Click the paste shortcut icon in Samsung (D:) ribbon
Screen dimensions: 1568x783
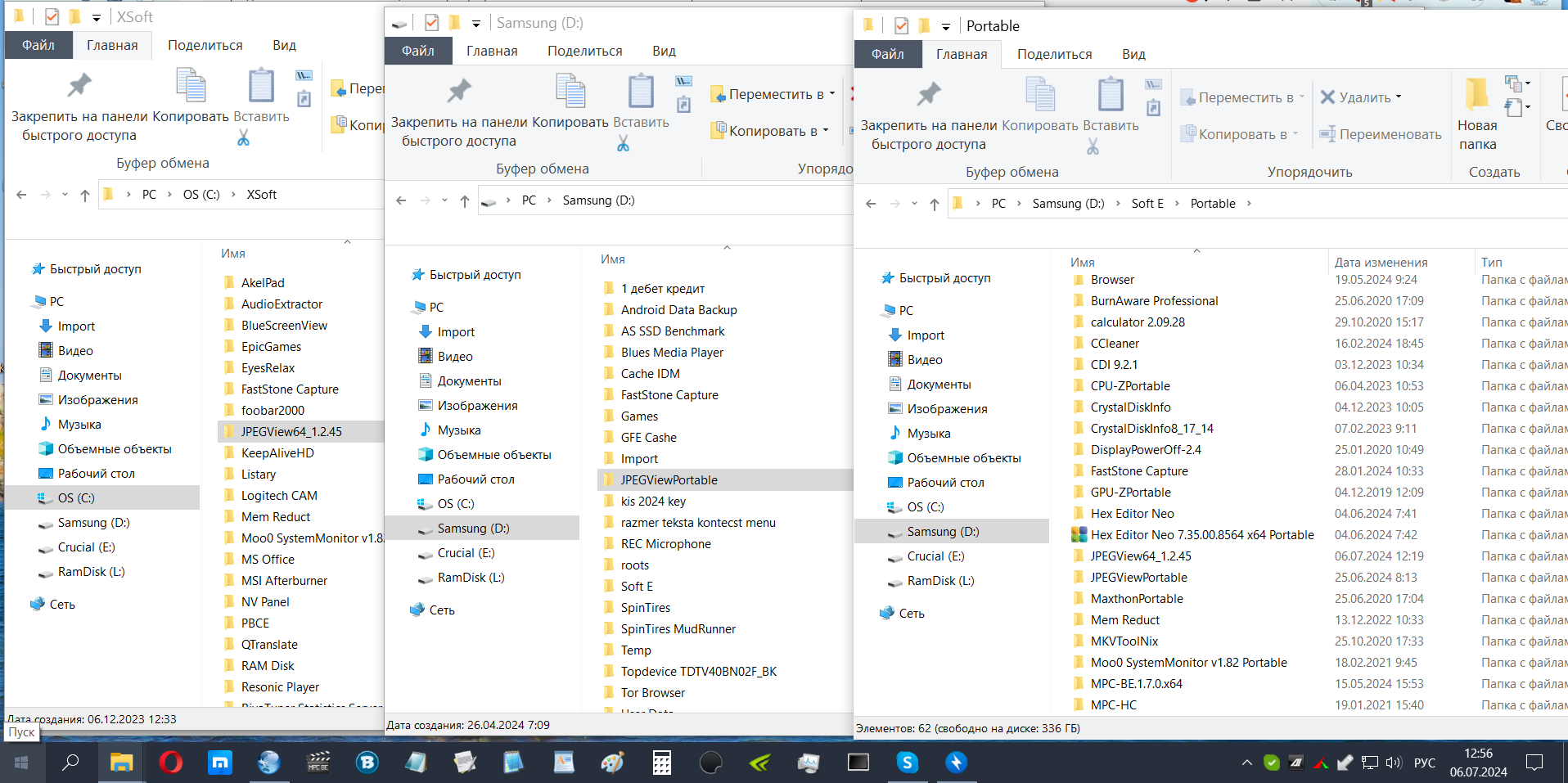(683, 104)
